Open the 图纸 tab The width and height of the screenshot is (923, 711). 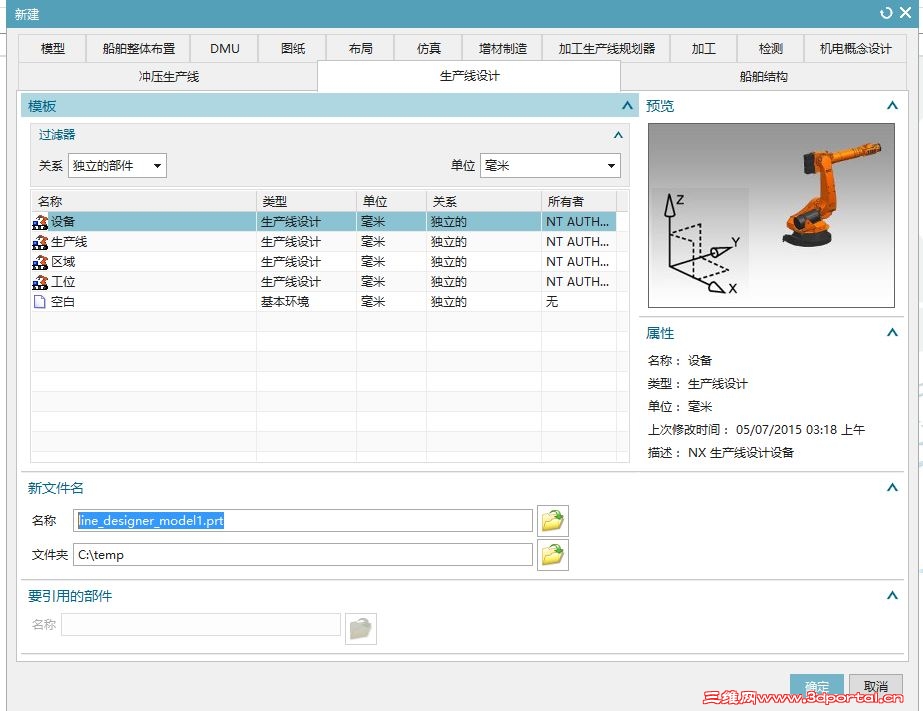(293, 48)
